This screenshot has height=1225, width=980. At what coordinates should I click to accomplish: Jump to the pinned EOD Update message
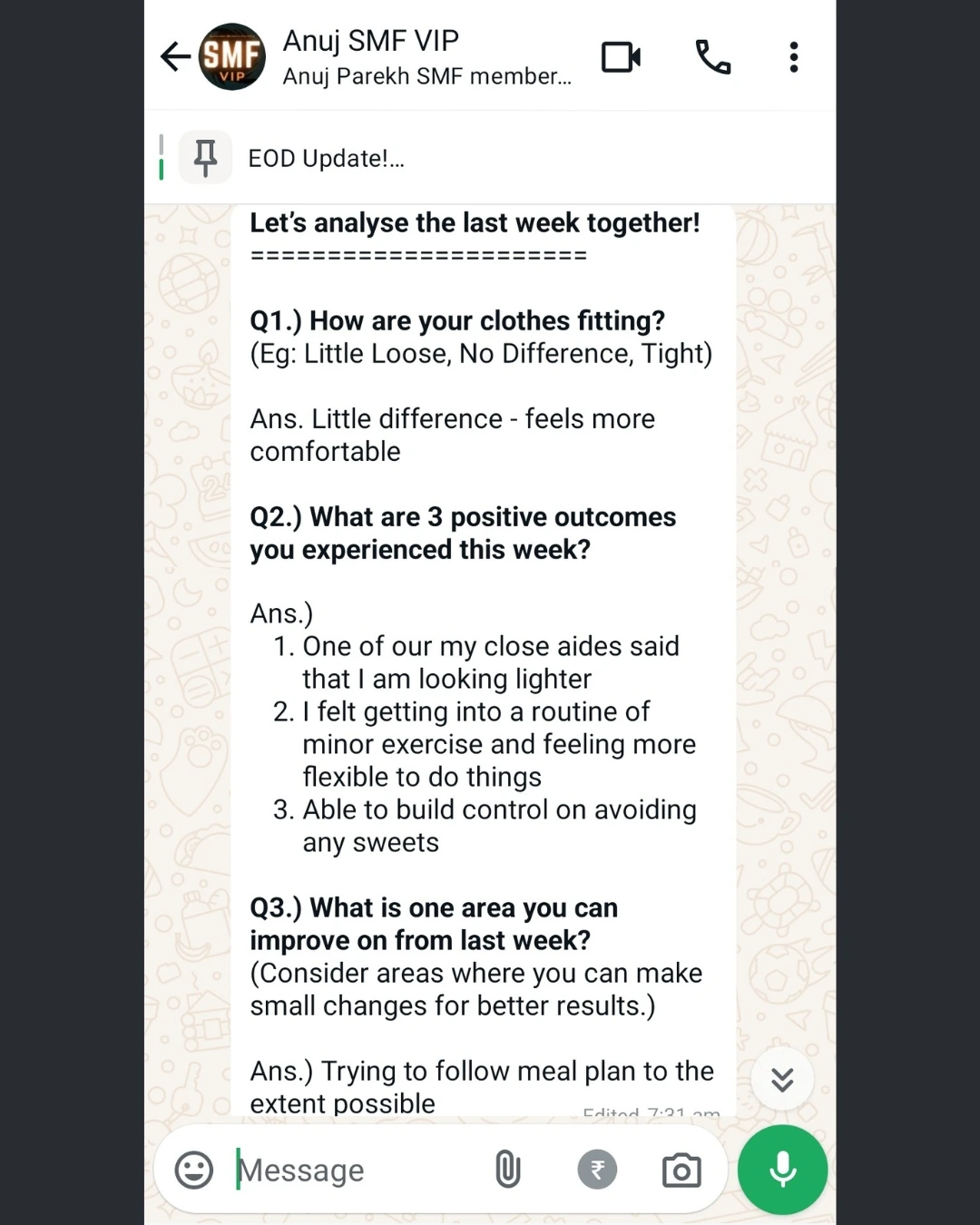click(327, 159)
